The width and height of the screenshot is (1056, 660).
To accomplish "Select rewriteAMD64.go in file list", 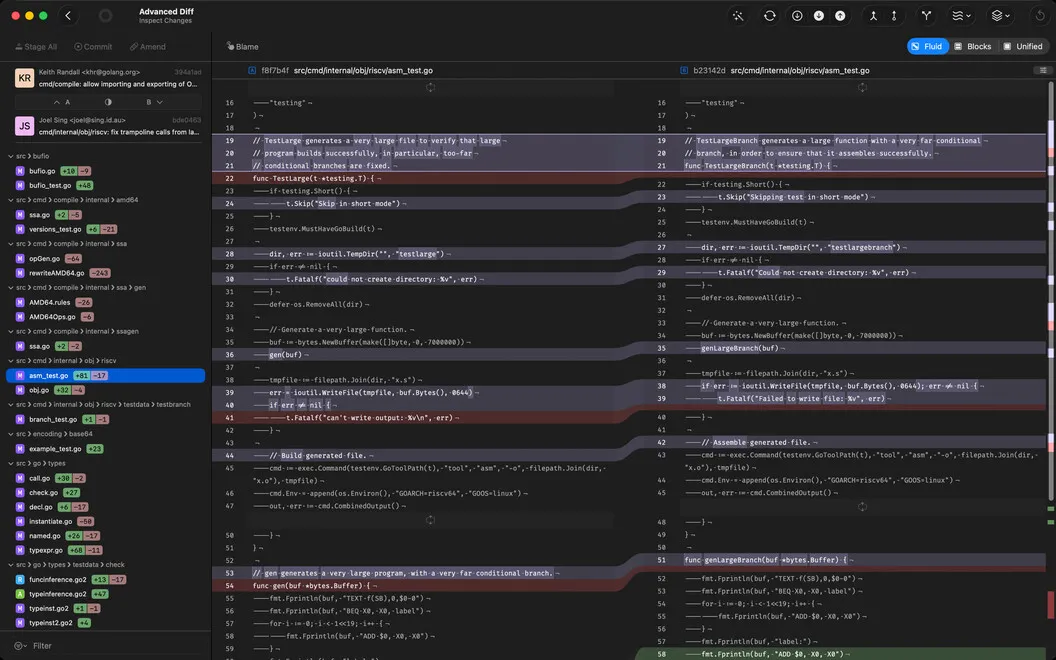I will click(x=105, y=273).
